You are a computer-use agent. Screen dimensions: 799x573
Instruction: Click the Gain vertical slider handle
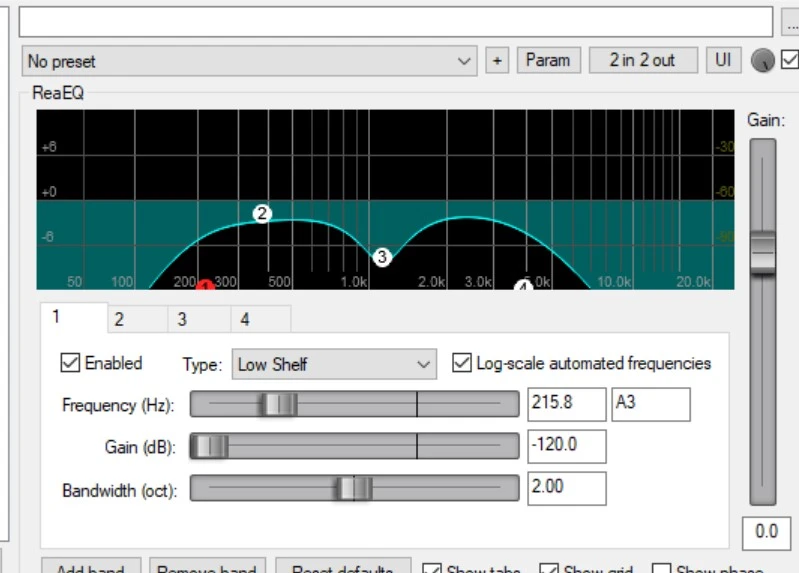point(763,252)
